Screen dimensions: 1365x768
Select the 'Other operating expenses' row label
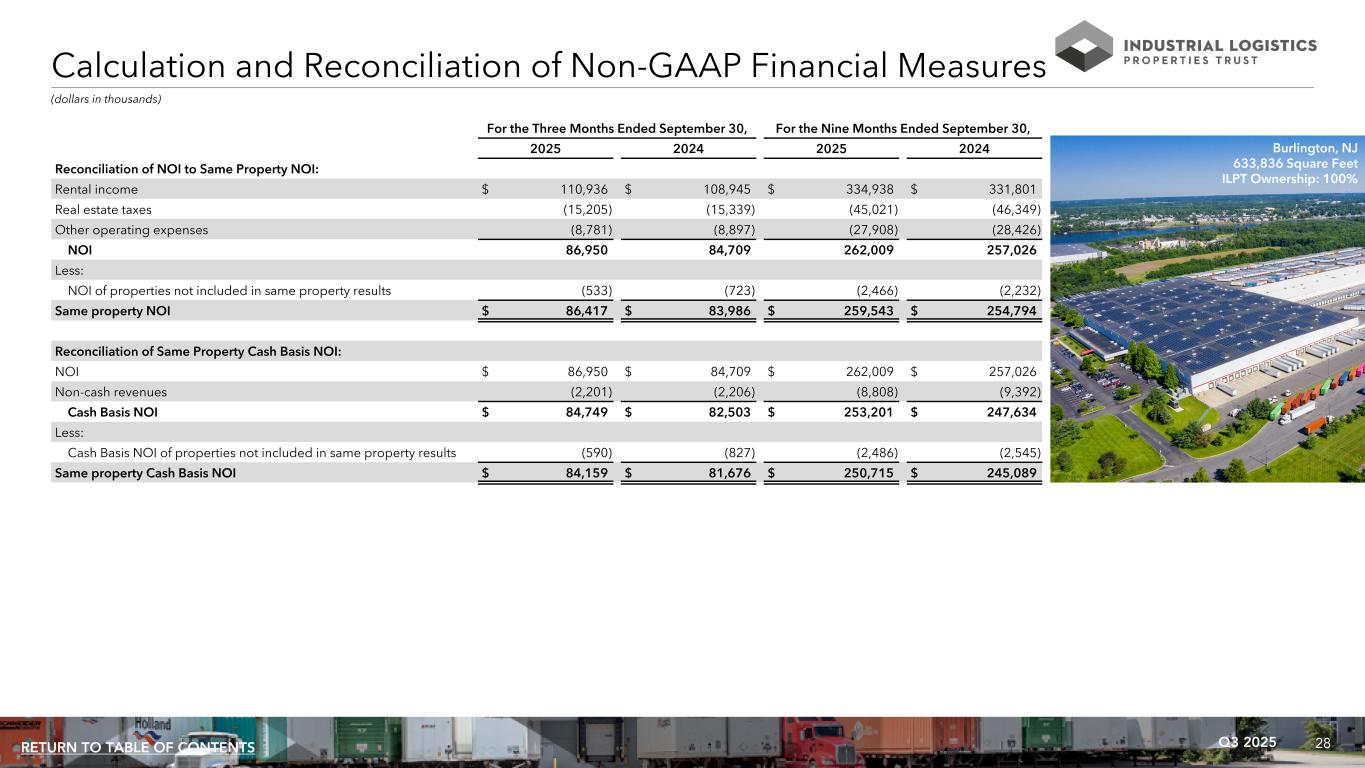click(131, 229)
